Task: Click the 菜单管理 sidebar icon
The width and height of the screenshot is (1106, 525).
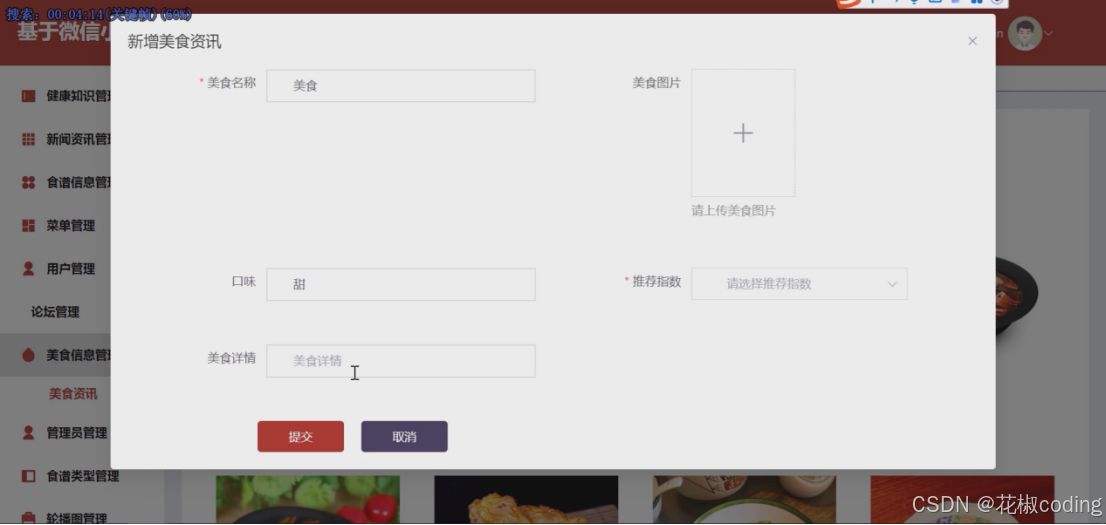Action: [x=28, y=226]
